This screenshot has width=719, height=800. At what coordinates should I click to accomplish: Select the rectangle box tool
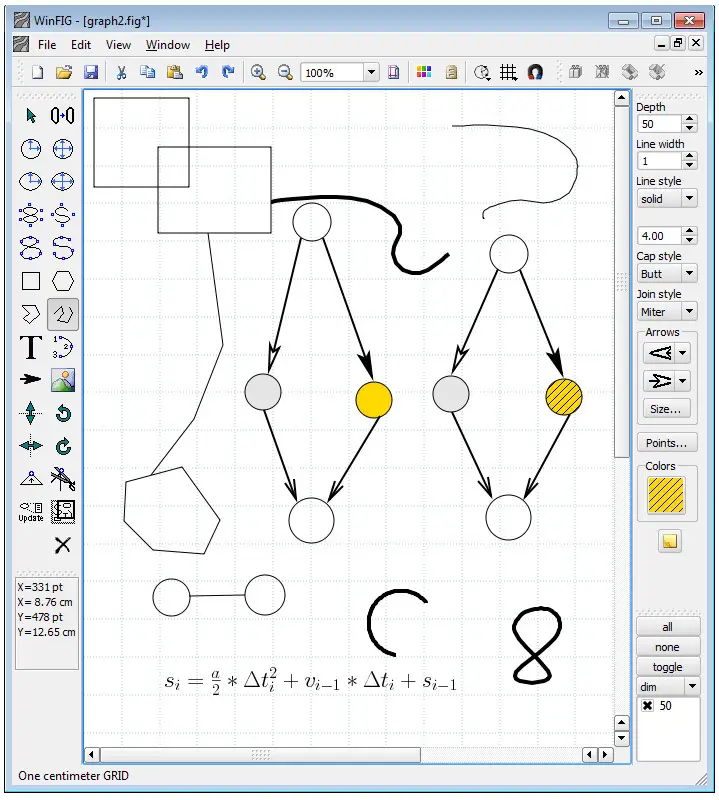31,281
